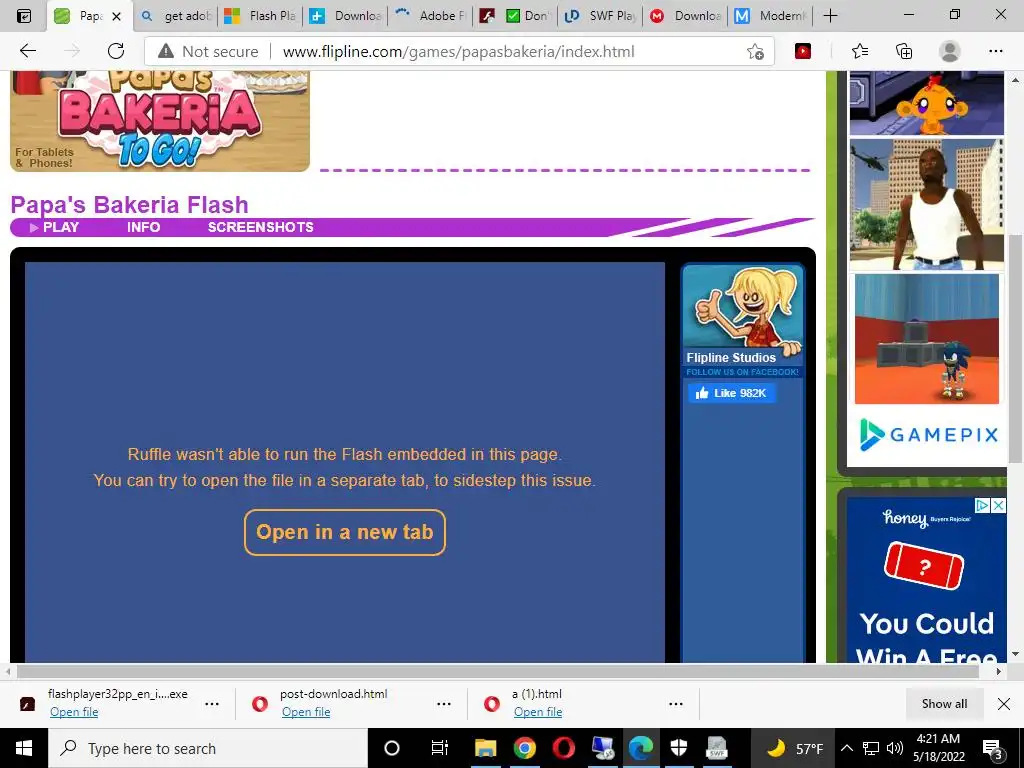Open the Papa's Bakeria To Go banner
1024x768 pixels.
tap(160, 121)
